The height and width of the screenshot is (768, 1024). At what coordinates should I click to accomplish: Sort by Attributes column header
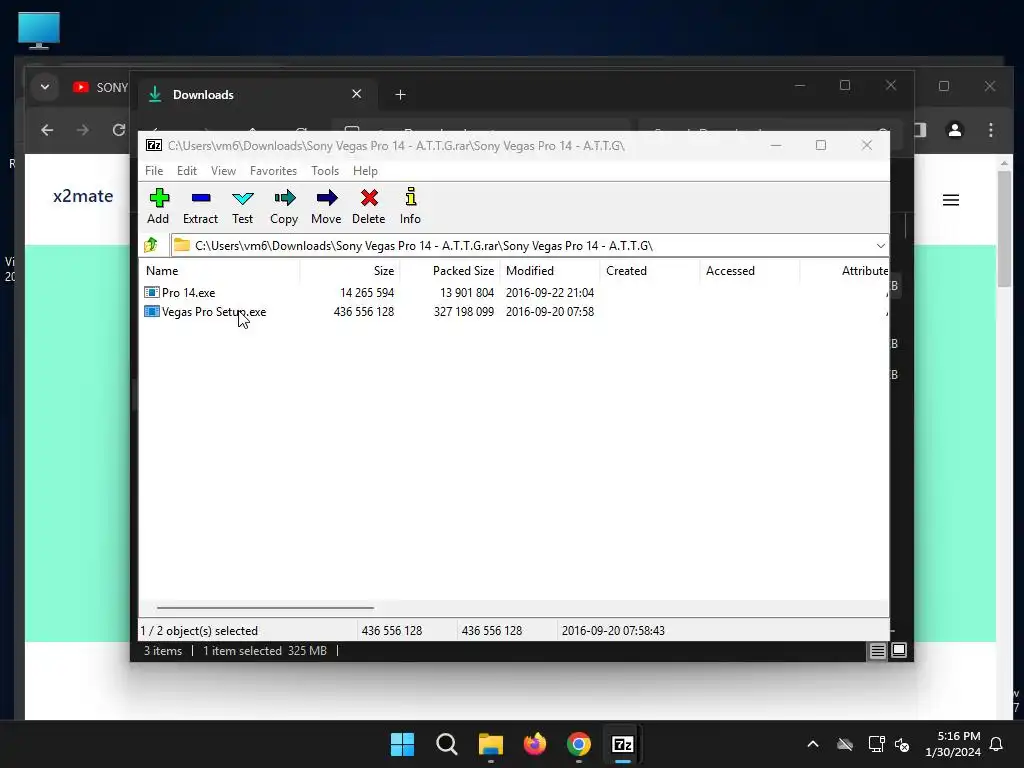(x=845, y=270)
